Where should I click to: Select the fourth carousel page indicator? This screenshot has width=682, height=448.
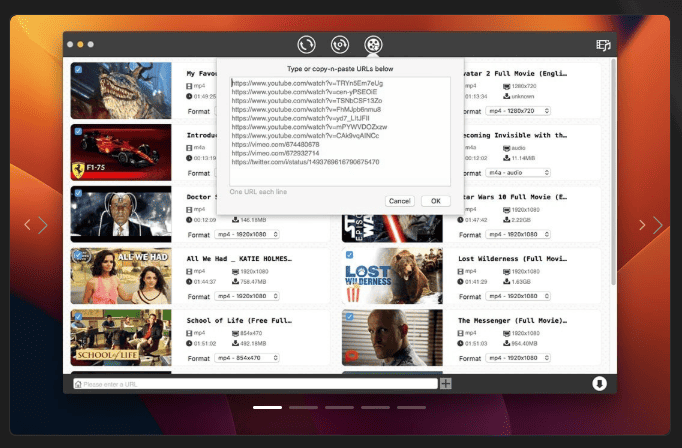pos(375,408)
